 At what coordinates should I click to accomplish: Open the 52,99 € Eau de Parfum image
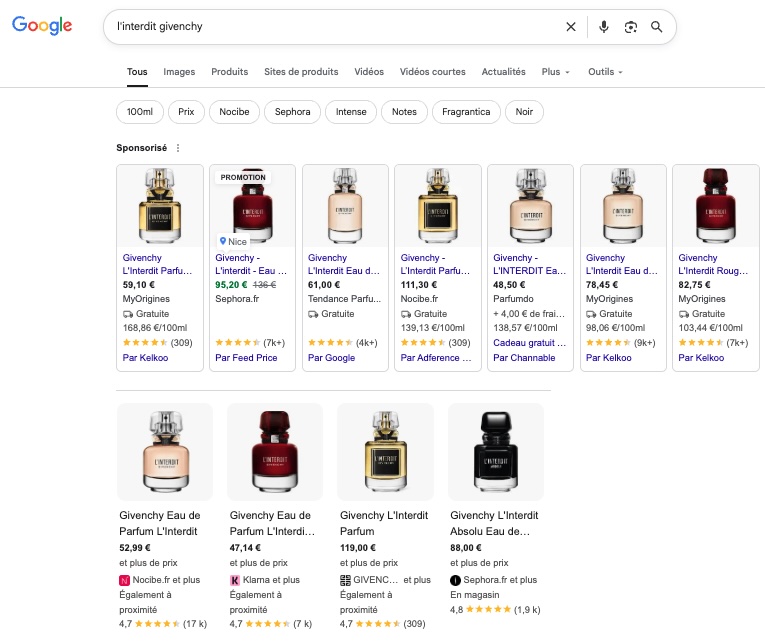[165, 452]
